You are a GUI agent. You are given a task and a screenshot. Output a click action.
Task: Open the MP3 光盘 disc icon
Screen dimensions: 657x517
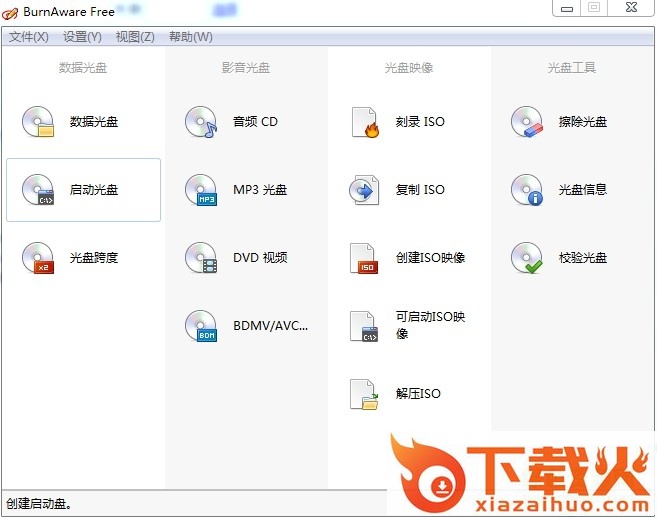pos(201,190)
